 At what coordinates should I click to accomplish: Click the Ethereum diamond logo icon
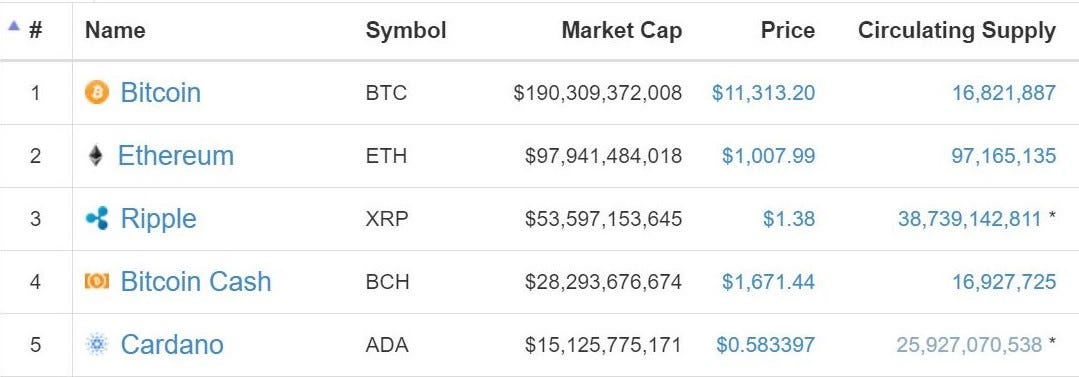[x=96, y=155]
